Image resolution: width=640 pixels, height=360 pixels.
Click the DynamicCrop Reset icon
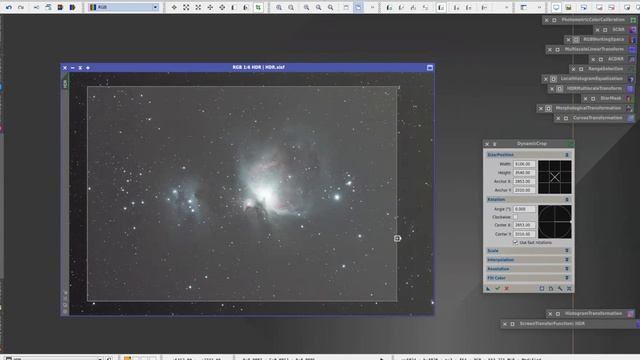(x=569, y=288)
